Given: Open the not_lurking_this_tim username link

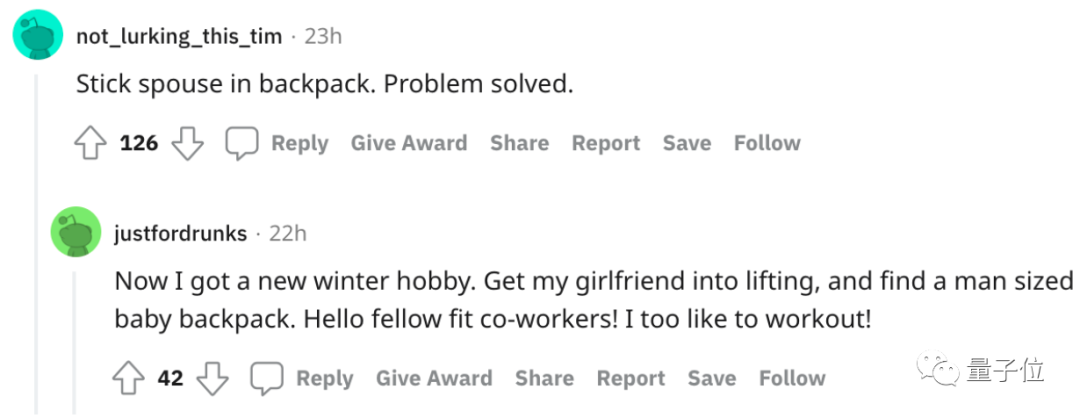Looking at the screenshot, I should [181, 36].
